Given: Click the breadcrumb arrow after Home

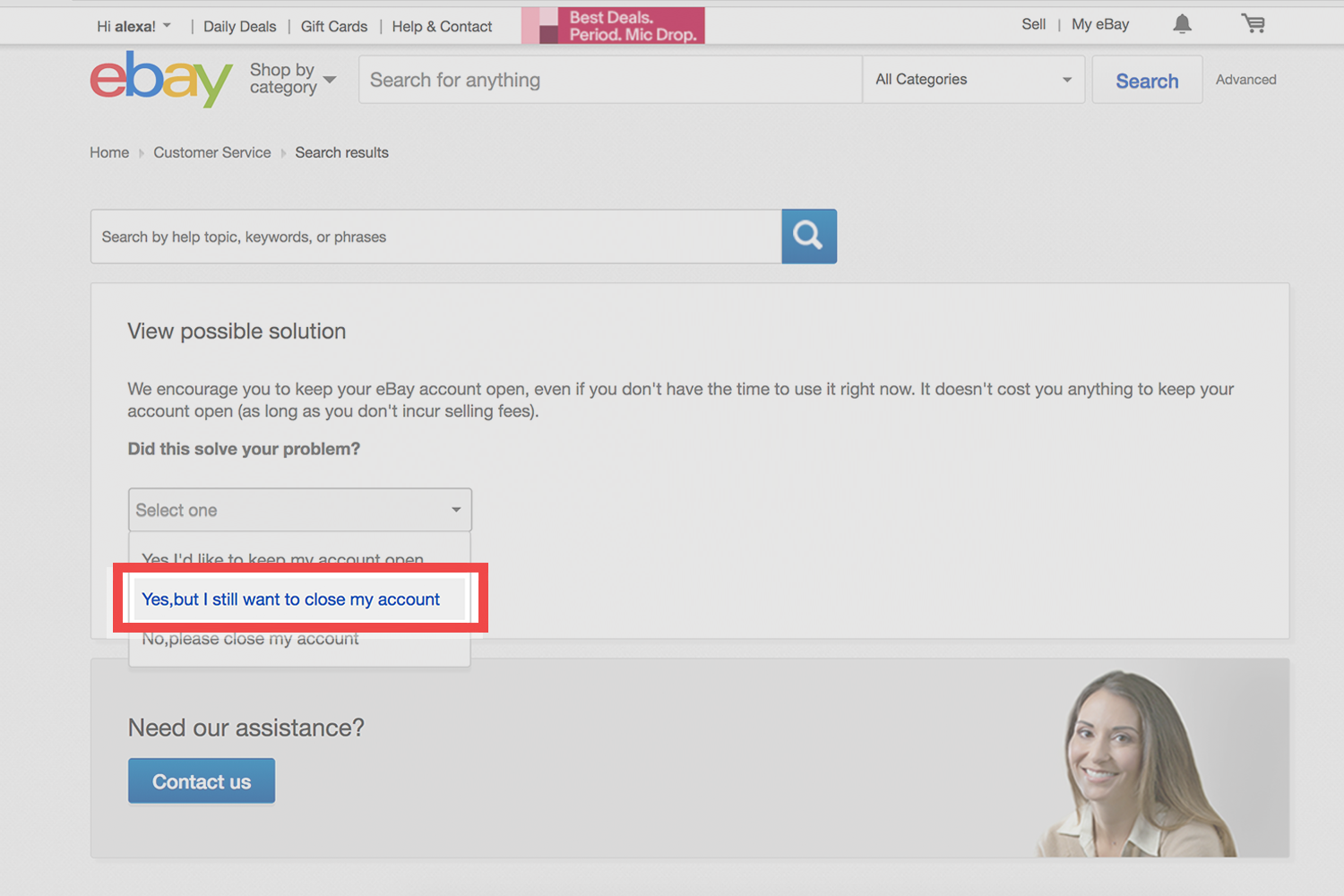Looking at the screenshot, I should click(x=141, y=152).
